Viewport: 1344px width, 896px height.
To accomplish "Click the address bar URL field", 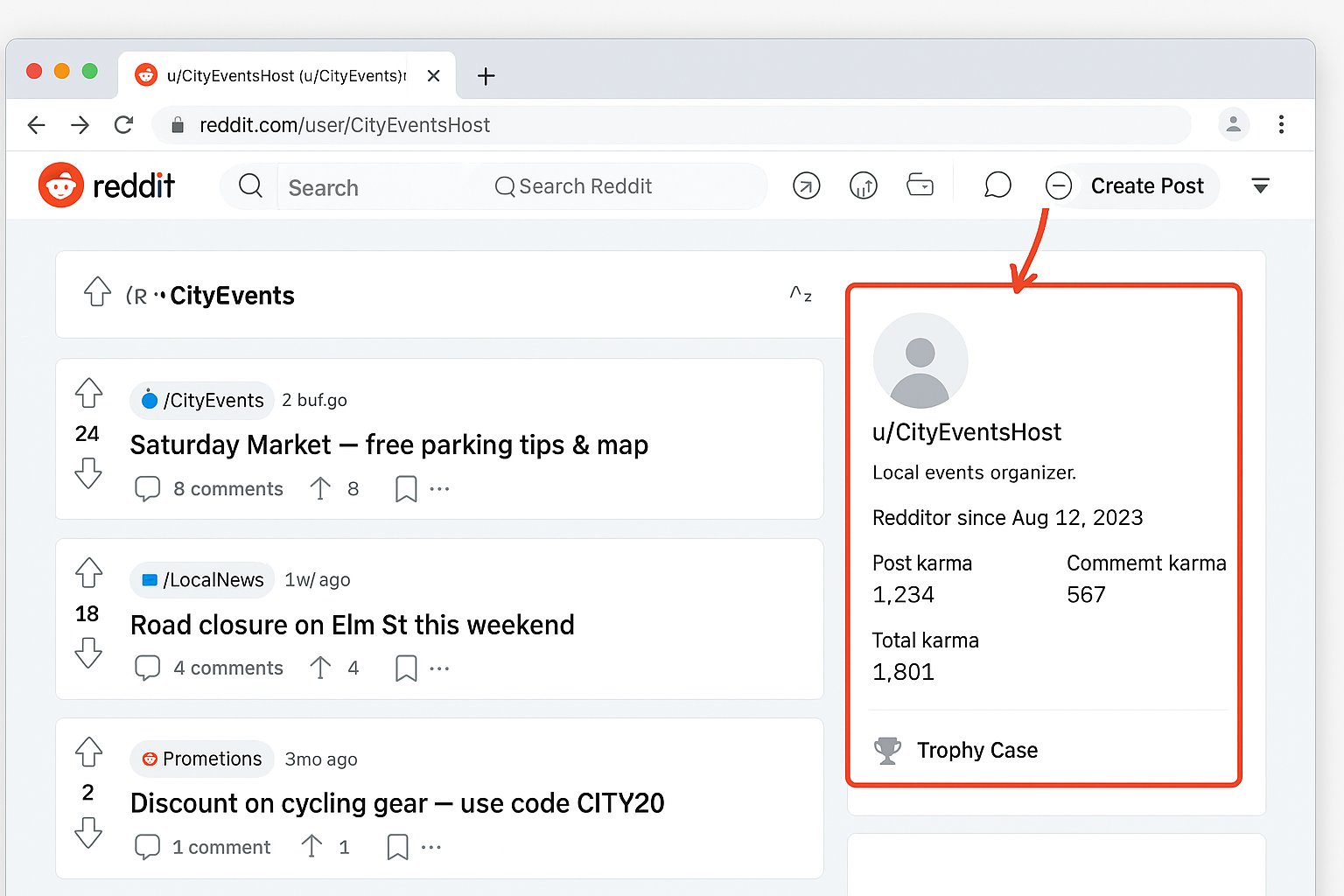I will (671, 125).
